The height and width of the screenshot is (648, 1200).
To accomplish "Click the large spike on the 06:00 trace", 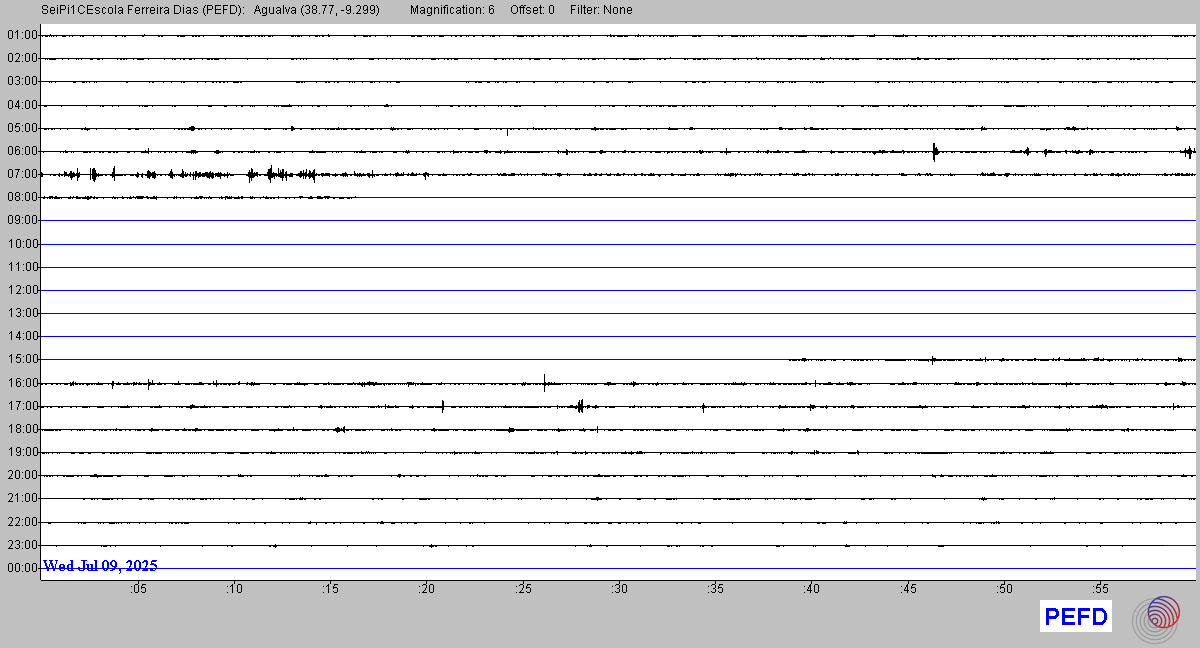I will click(934, 152).
